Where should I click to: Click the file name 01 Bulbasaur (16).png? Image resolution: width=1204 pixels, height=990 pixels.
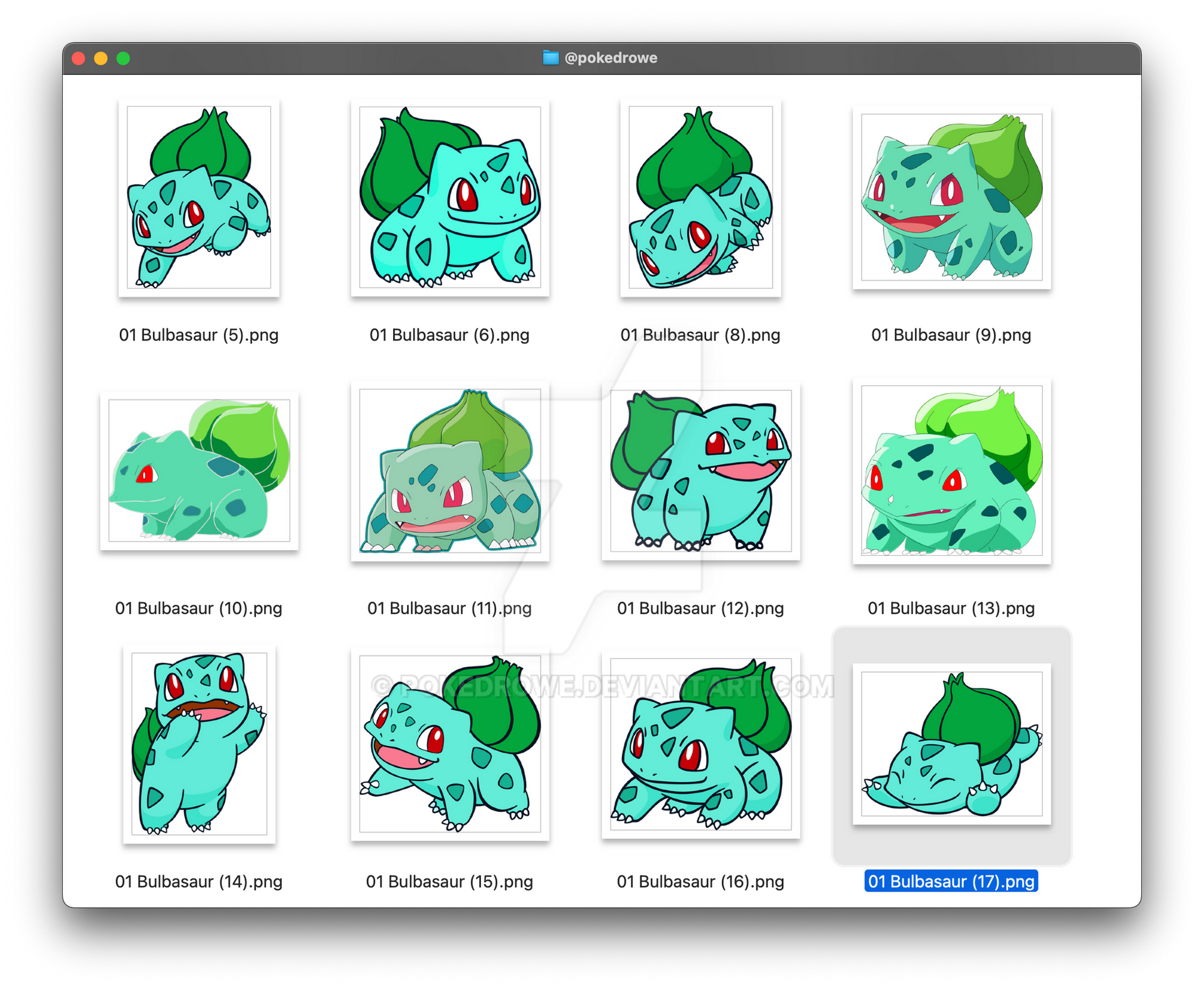point(700,881)
